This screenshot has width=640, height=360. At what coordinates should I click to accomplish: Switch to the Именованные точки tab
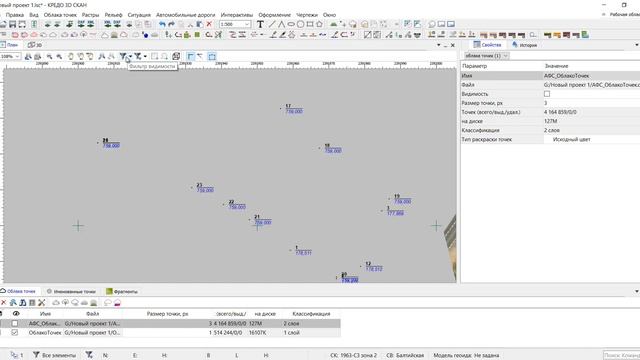[x=71, y=291]
